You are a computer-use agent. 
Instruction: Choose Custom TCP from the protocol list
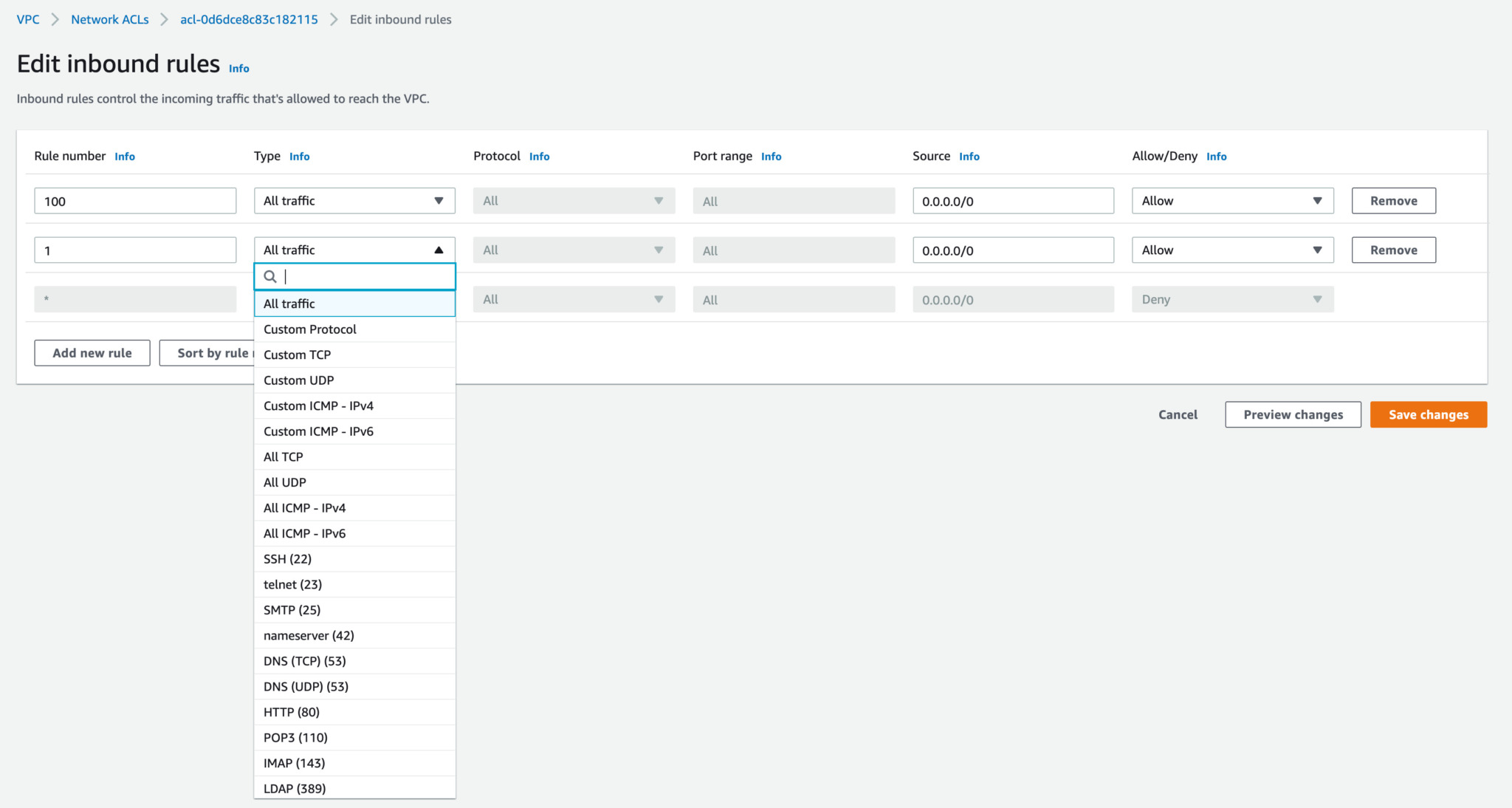coord(297,355)
